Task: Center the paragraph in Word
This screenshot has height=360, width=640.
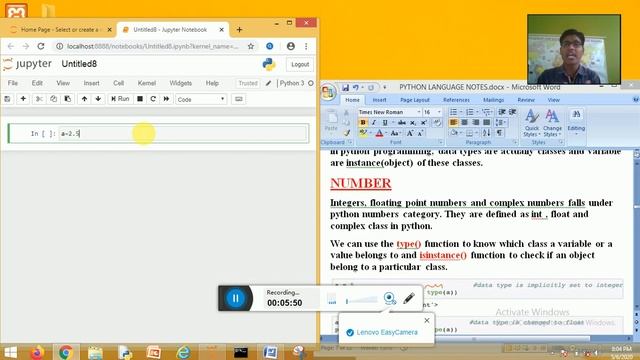Action: pos(464,122)
